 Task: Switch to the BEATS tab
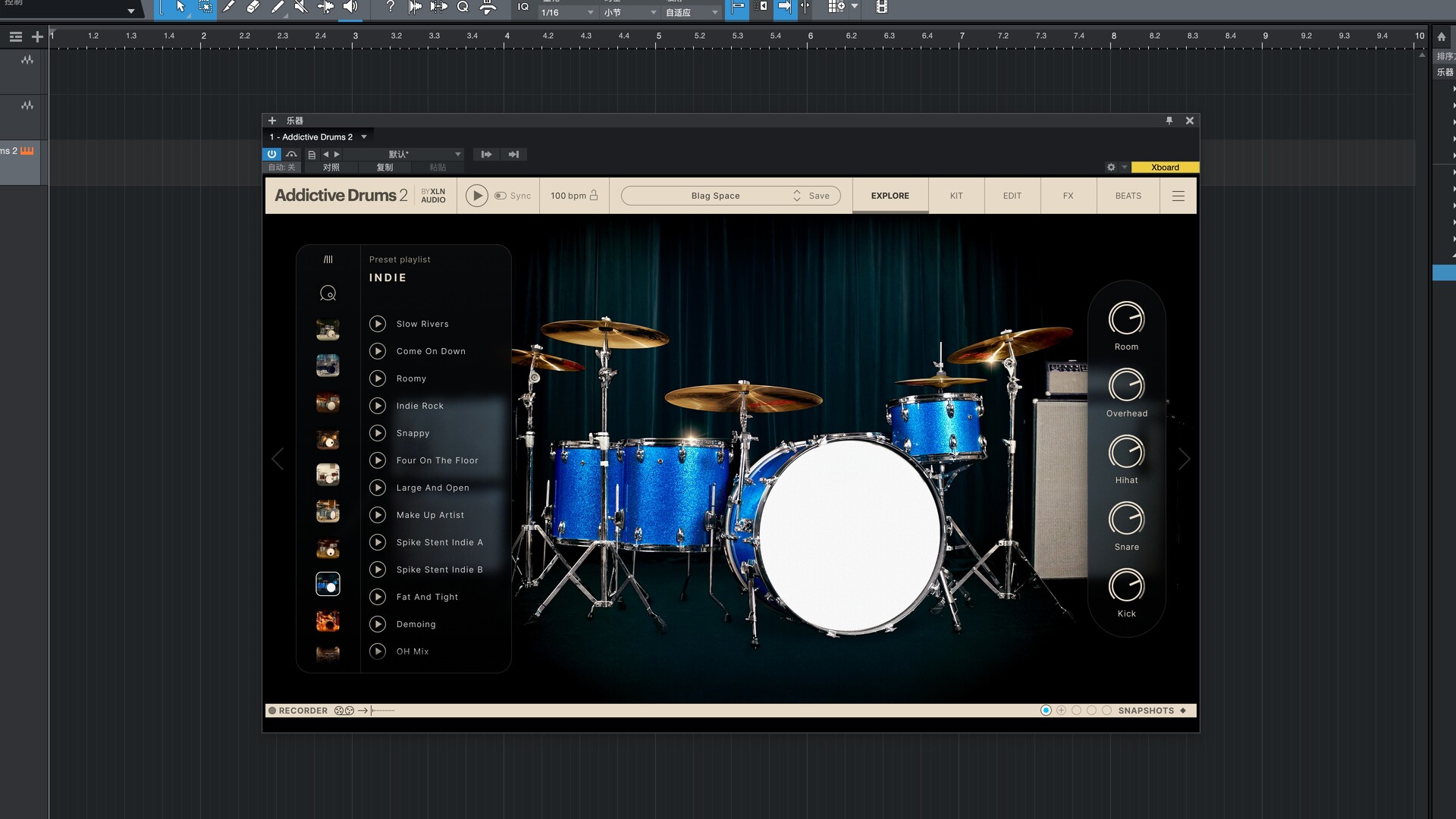[x=1128, y=196]
